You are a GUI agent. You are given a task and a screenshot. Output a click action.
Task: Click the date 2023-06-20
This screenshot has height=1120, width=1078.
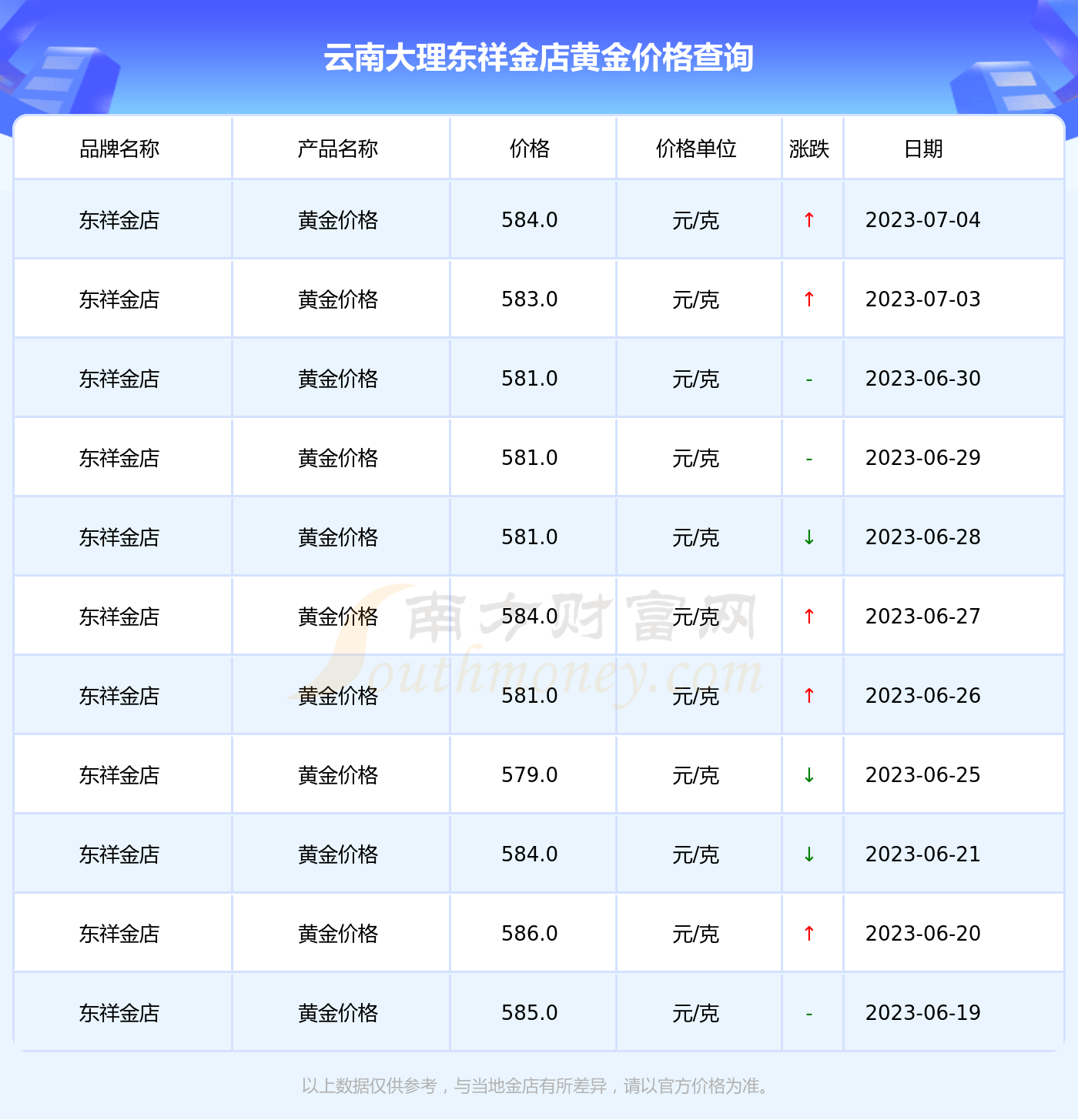coord(923,934)
